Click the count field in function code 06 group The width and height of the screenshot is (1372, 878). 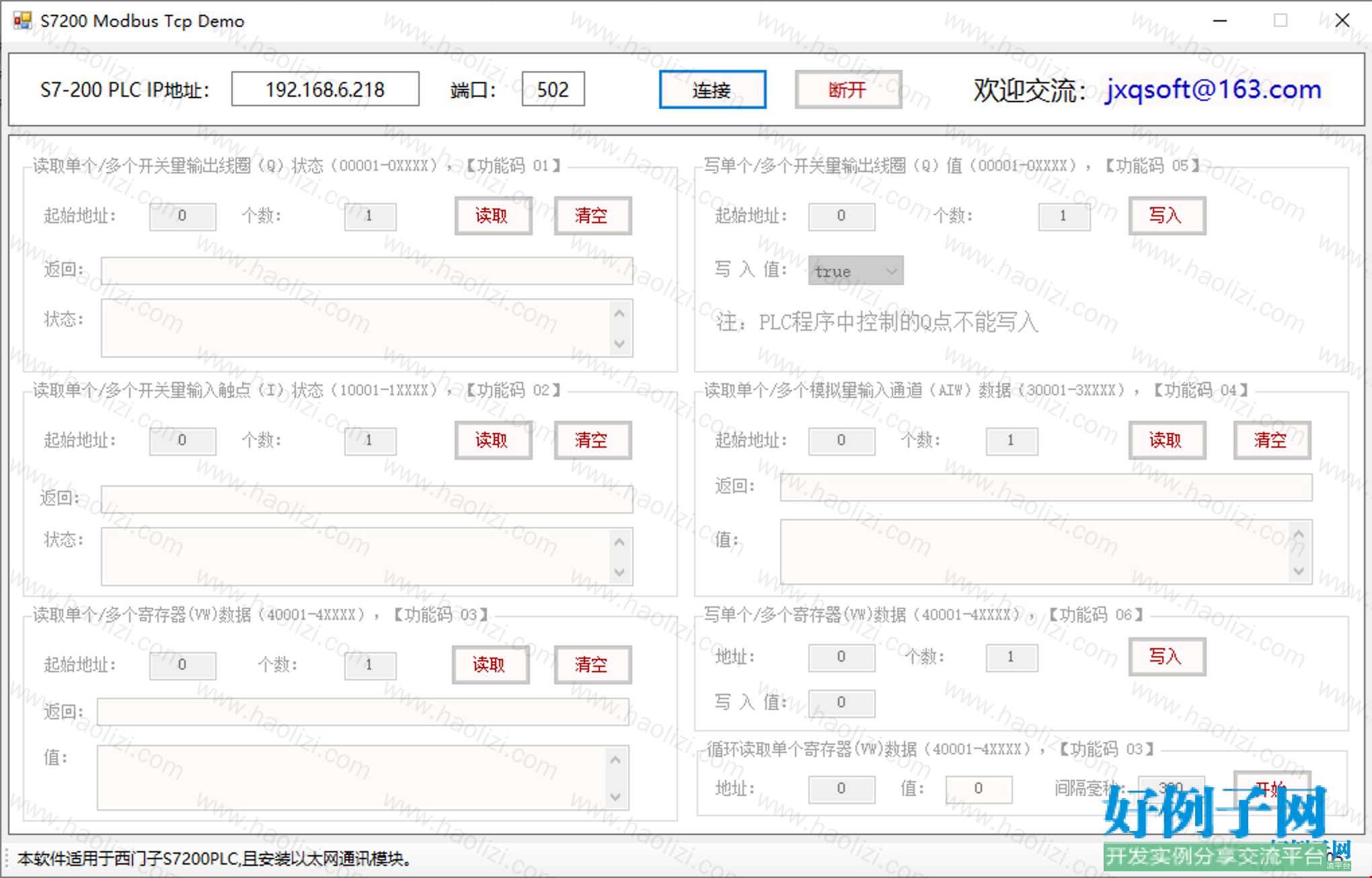(x=1012, y=657)
